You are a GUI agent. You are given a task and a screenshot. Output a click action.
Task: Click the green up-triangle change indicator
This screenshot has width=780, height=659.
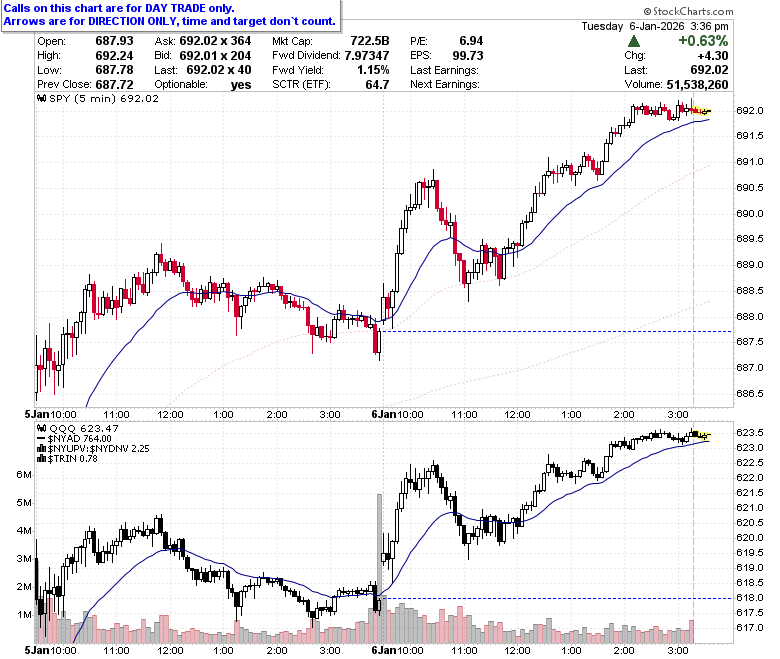[634, 41]
